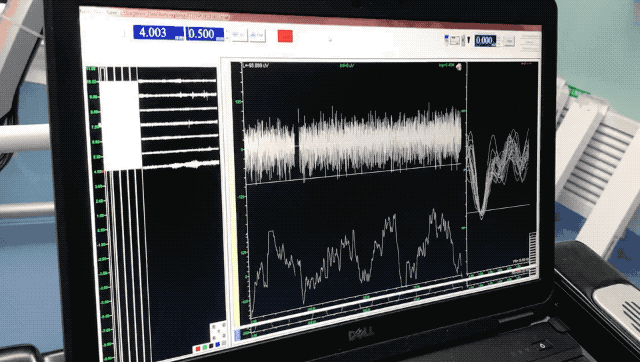Click the display icon left of 0.000
640x362 pixels.
pos(454,40)
